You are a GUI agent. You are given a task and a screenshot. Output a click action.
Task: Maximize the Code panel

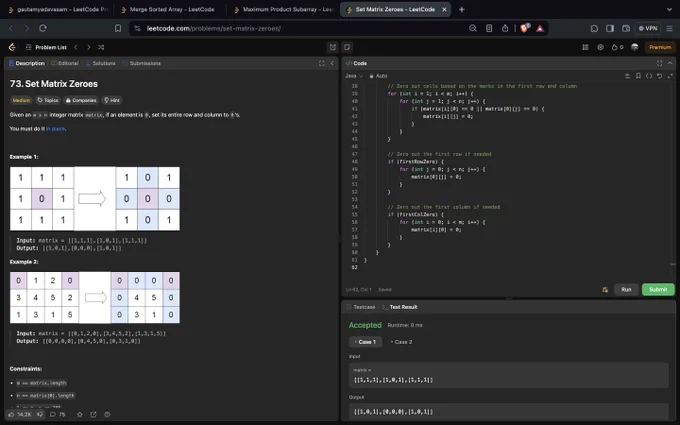pyautogui.click(x=659, y=63)
